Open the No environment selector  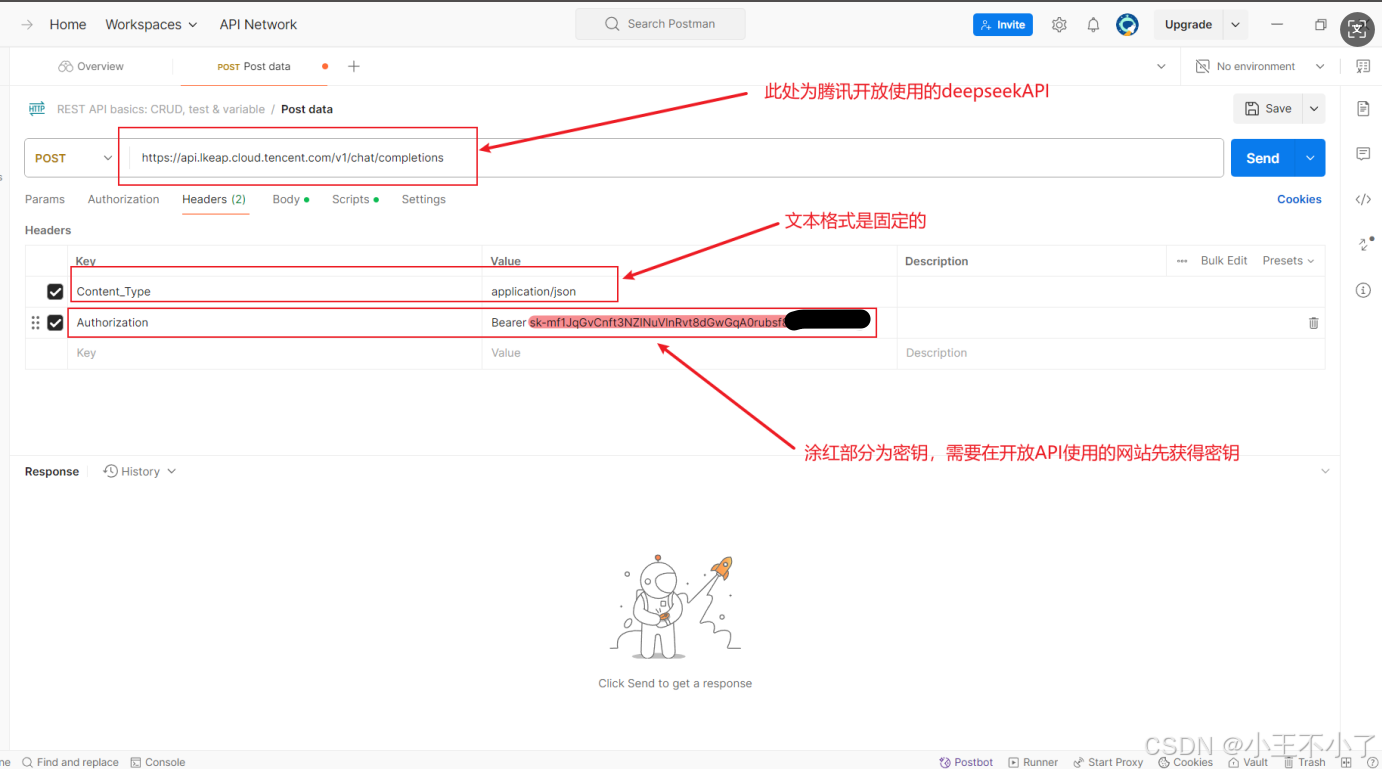pyautogui.click(x=1260, y=66)
